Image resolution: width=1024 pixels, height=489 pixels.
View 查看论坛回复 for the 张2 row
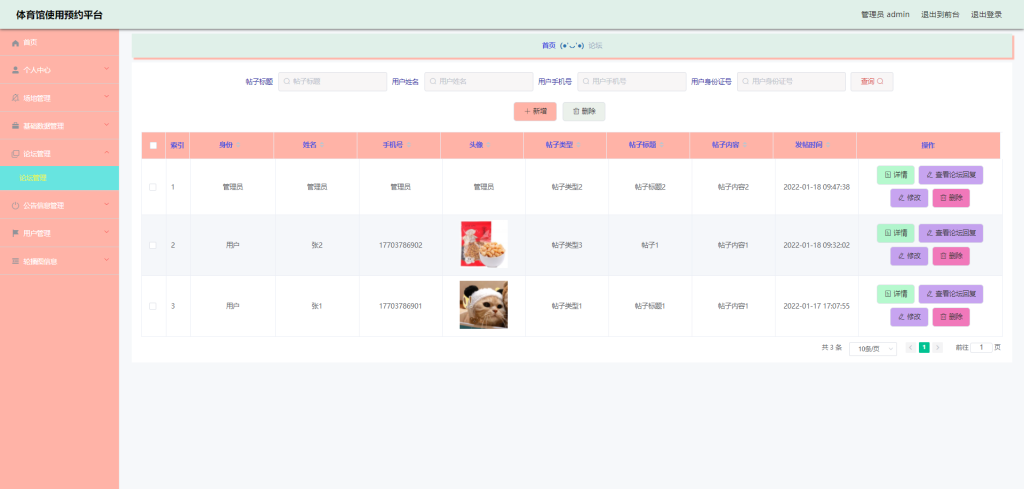tap(951, 233)
